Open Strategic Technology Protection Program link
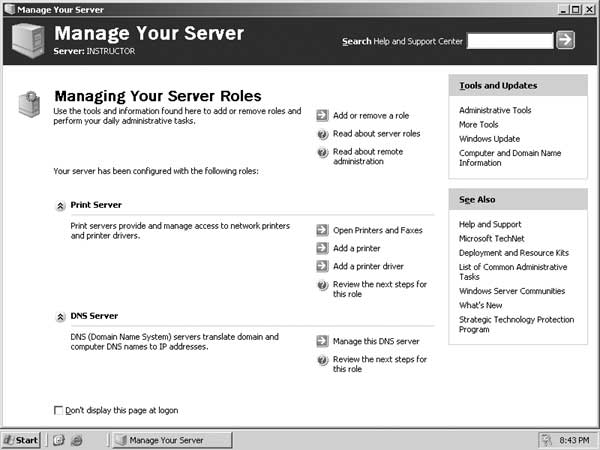Image resolution: width=600 pixels, height=450 pixels. 517,324
